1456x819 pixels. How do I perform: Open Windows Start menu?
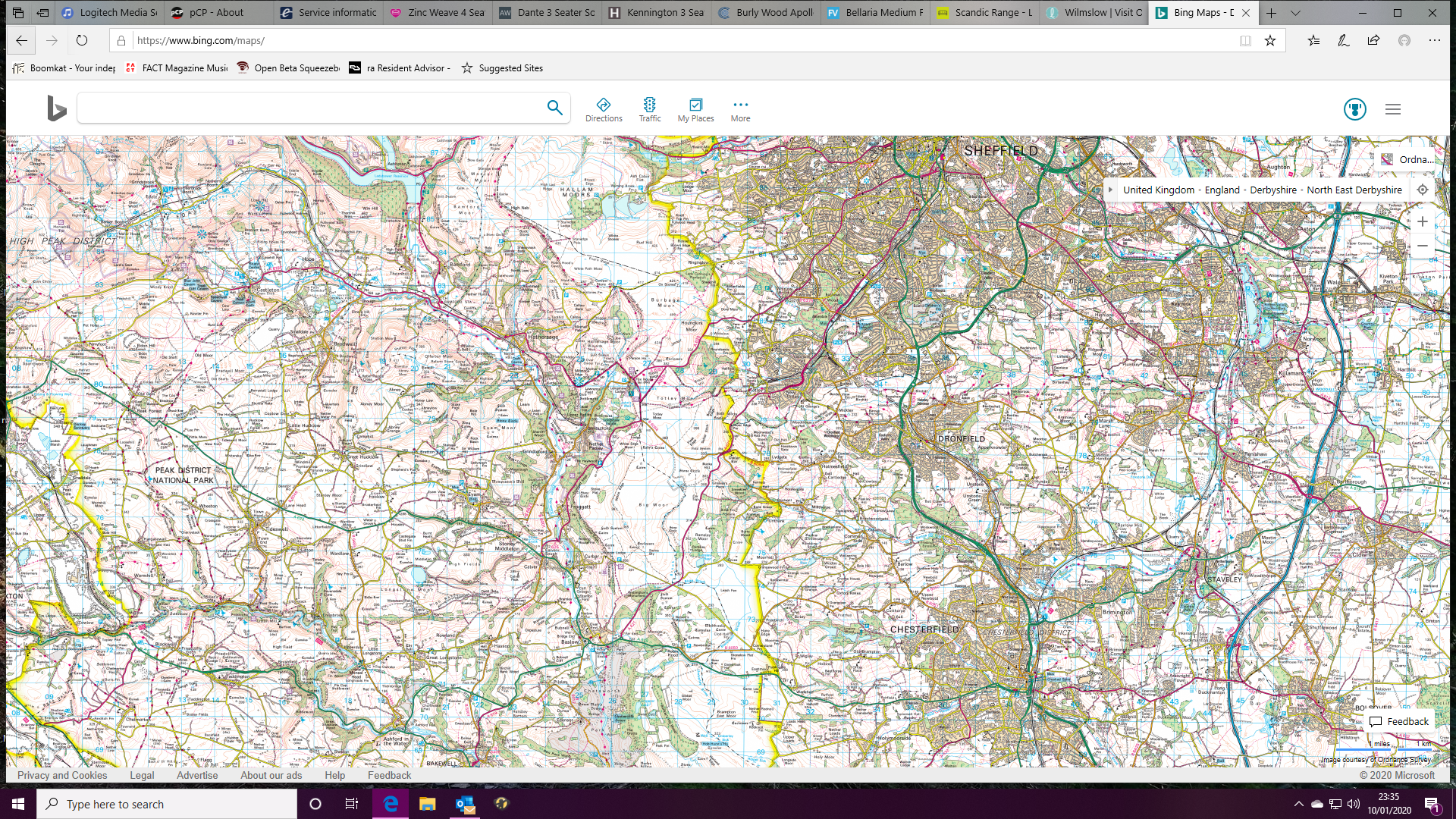pos(18,804)
